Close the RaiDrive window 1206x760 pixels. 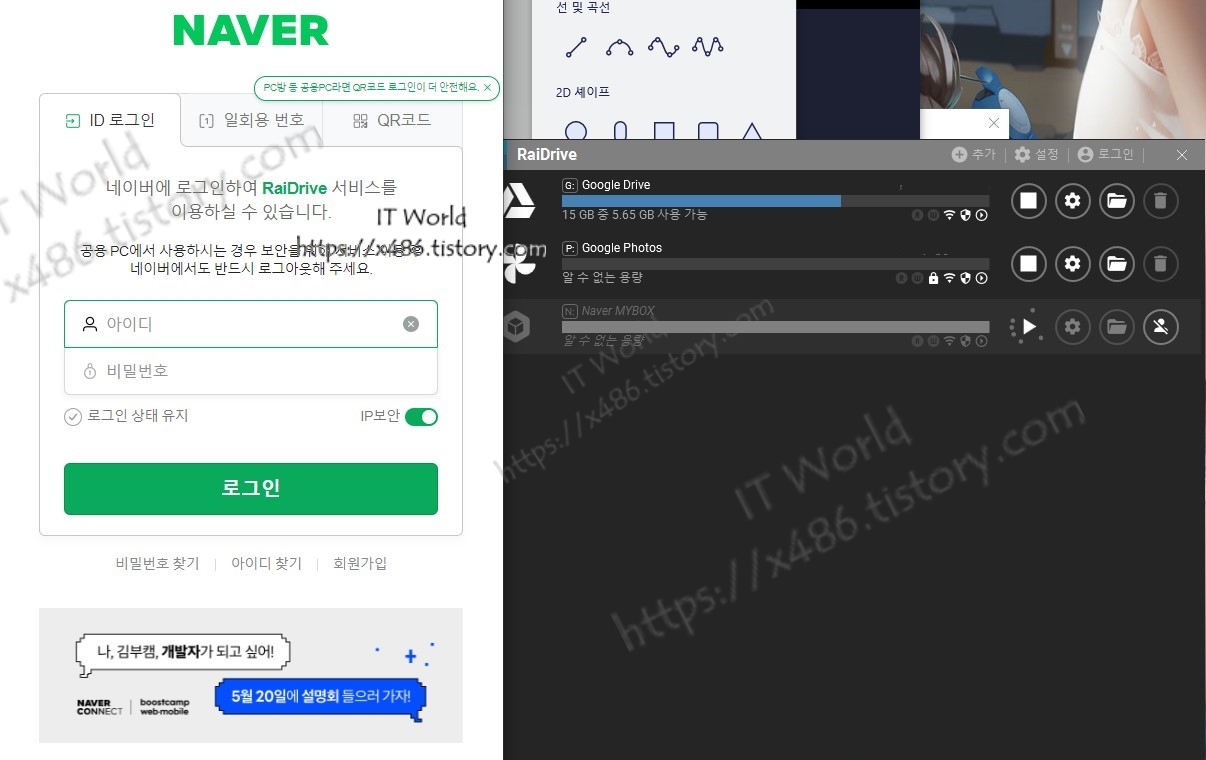click(x=1182, y=155)
